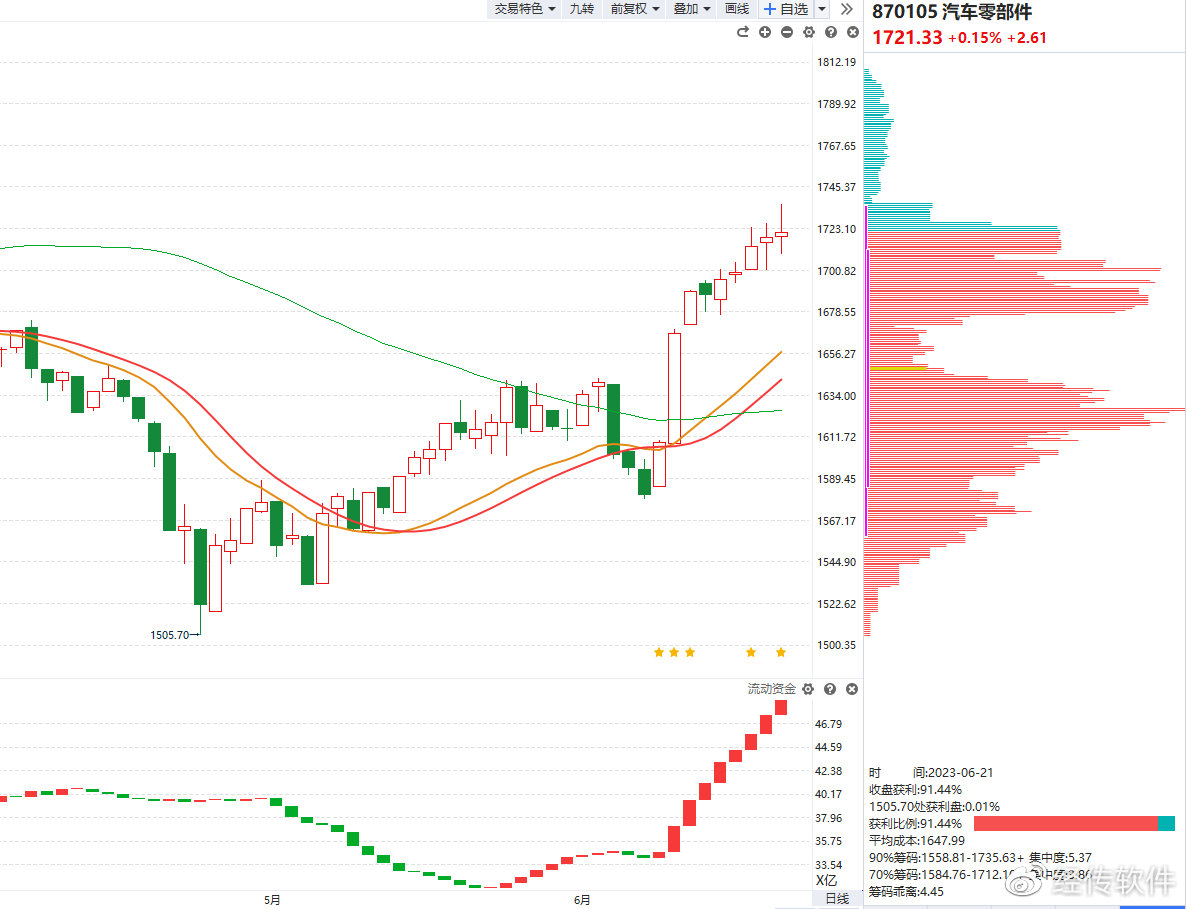The width and height of the screenshot is (1186, 909).
Task: Click the red portion of 获利比例 bar
Action: coord(1066,824)
